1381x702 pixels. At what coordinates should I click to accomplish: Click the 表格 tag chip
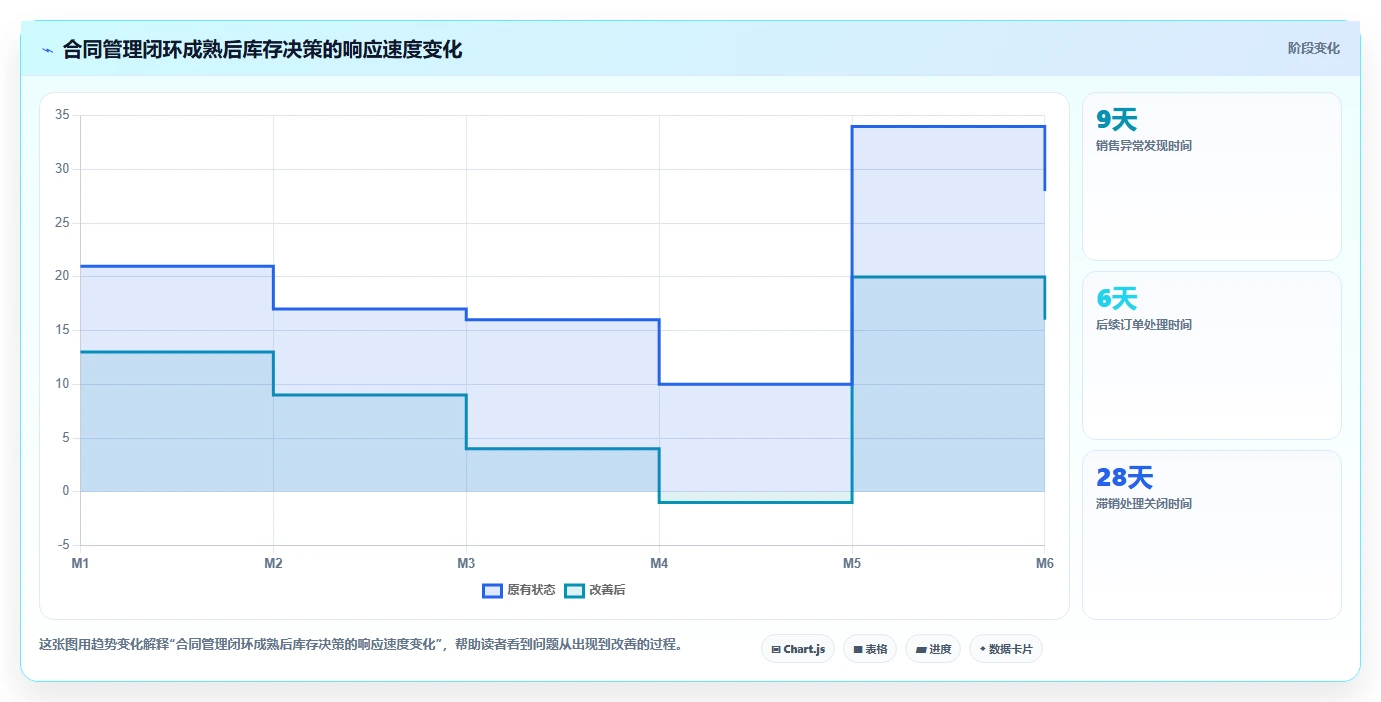click(870, 649)
